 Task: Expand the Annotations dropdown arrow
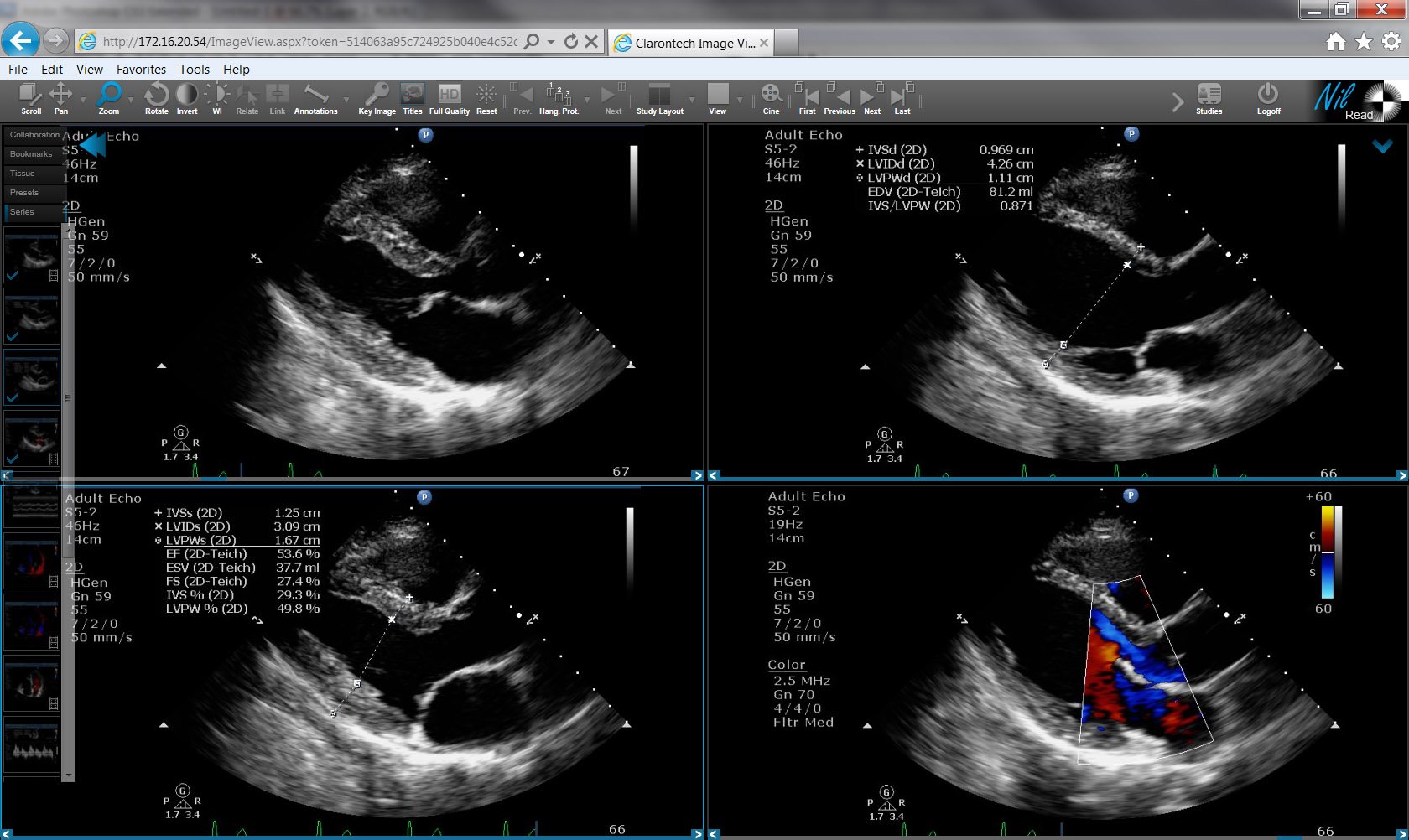(346, 100)
